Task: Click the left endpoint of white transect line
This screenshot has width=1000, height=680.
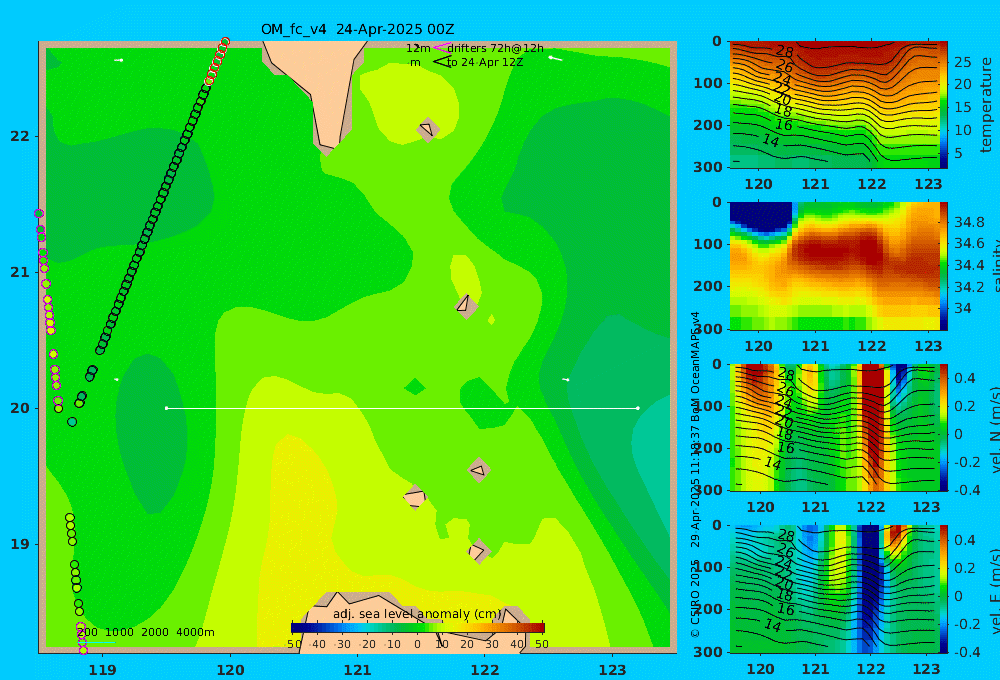Action: point(166,408)
